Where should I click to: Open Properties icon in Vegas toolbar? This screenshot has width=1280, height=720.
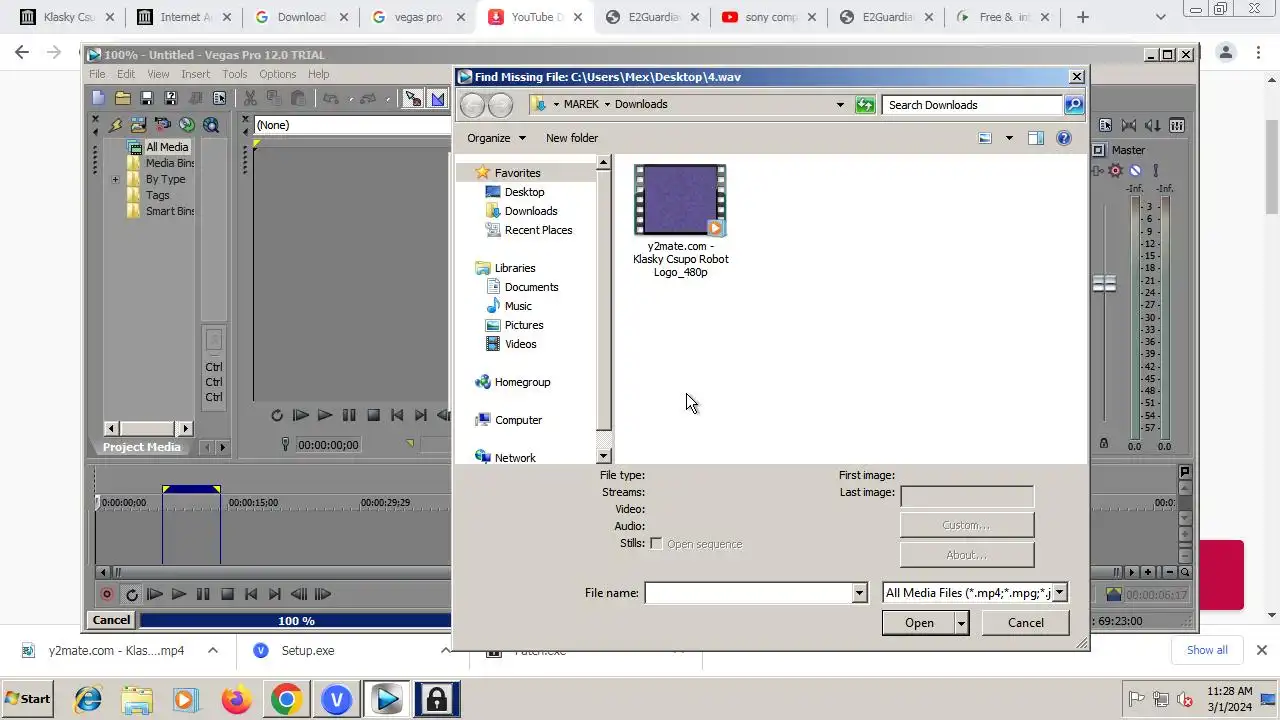point(220,98)
